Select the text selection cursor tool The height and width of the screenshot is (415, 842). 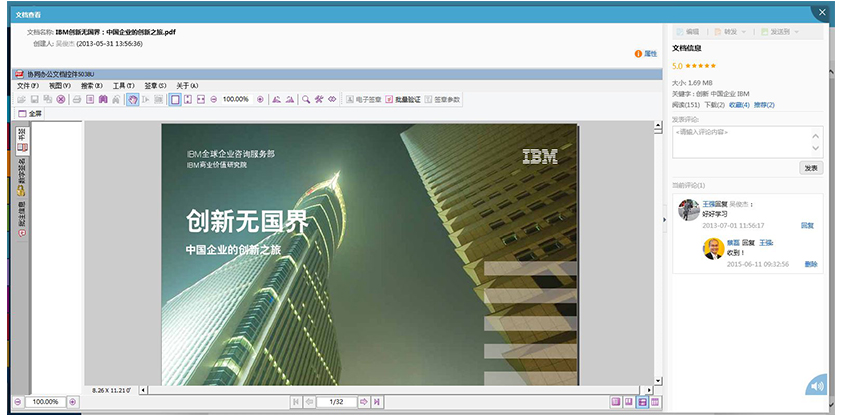146,99
